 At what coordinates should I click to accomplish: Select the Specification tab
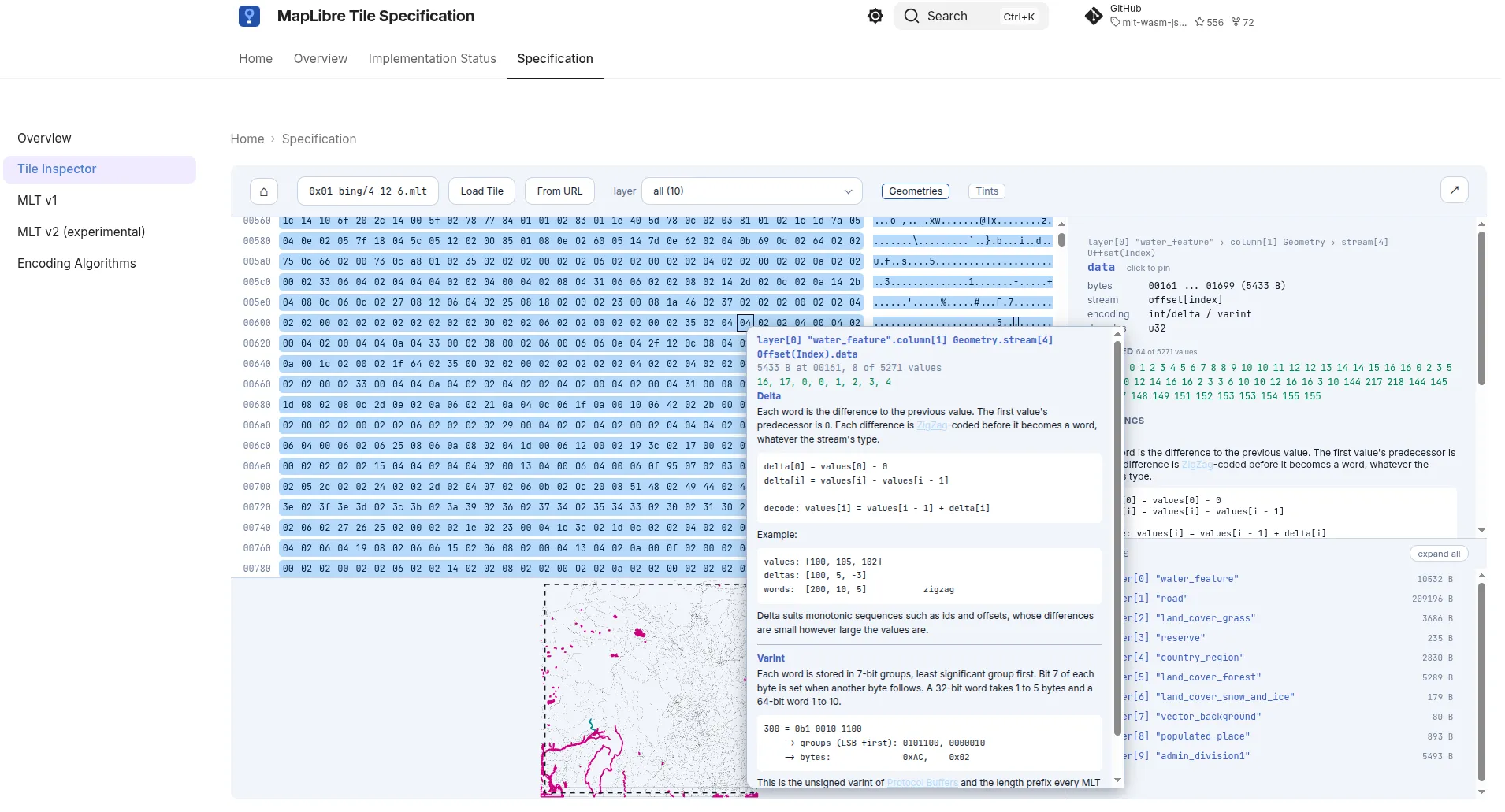coord(556,58)
